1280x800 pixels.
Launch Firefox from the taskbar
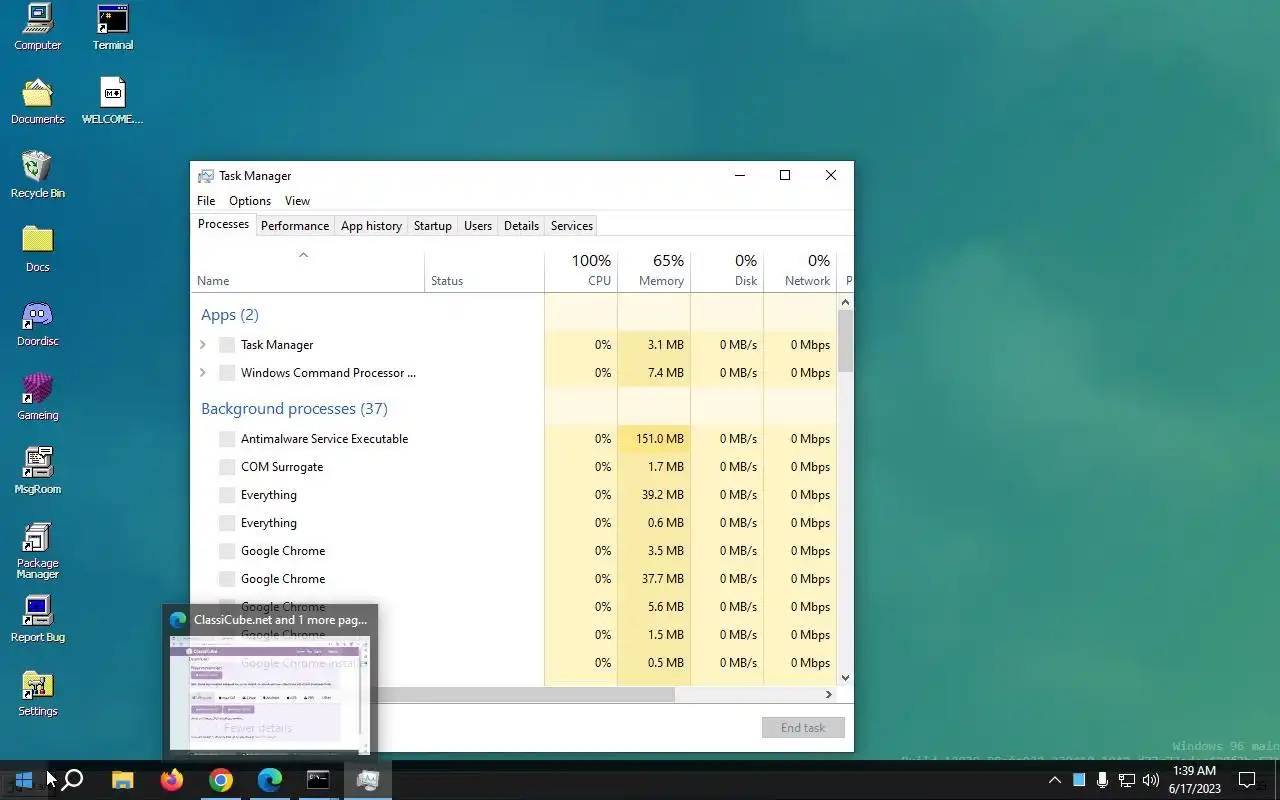[x=171, y=780]
